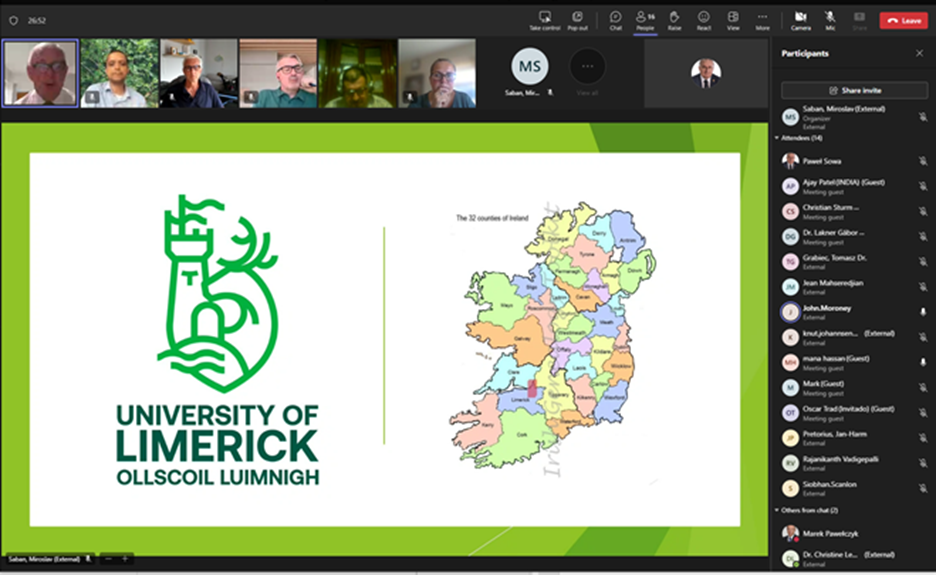936x575 pixels.
Task: Select Pretorius, Jan-Harm in attendees list
Action: 854,438
